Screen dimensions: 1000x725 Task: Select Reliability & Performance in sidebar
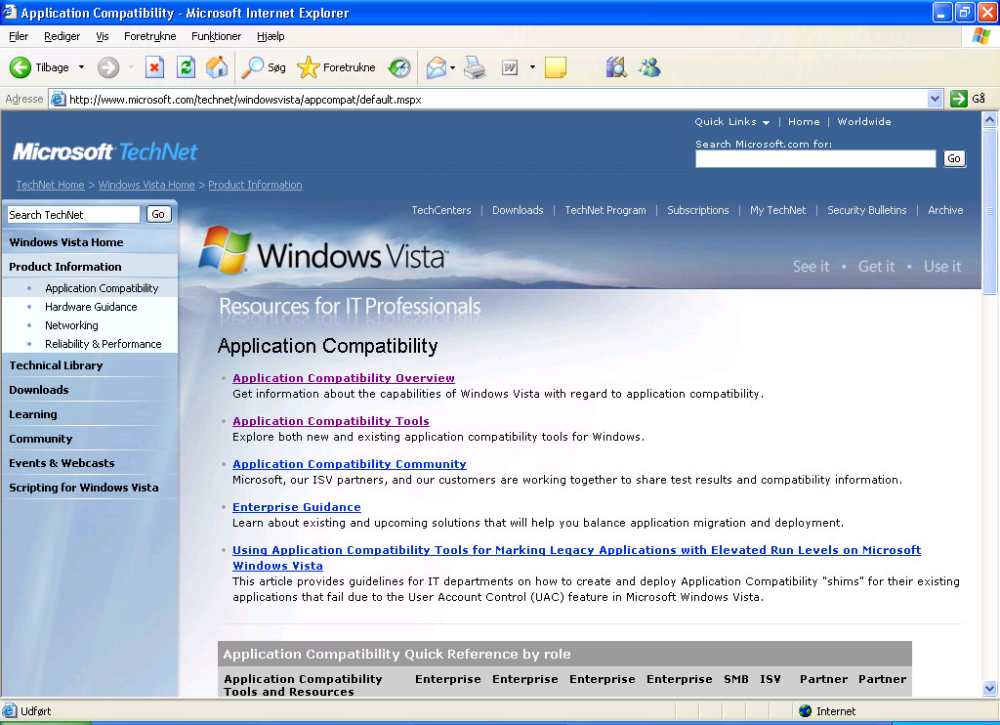tap(103, 344)
